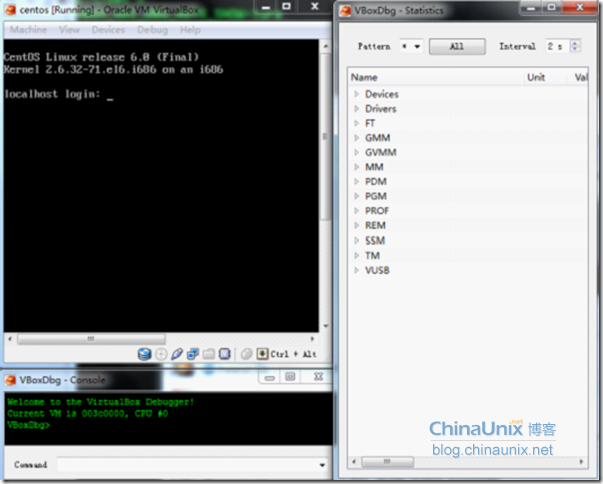Expand the PGM tree node
This screenshot has width=603, height=484.
(356, 196)
